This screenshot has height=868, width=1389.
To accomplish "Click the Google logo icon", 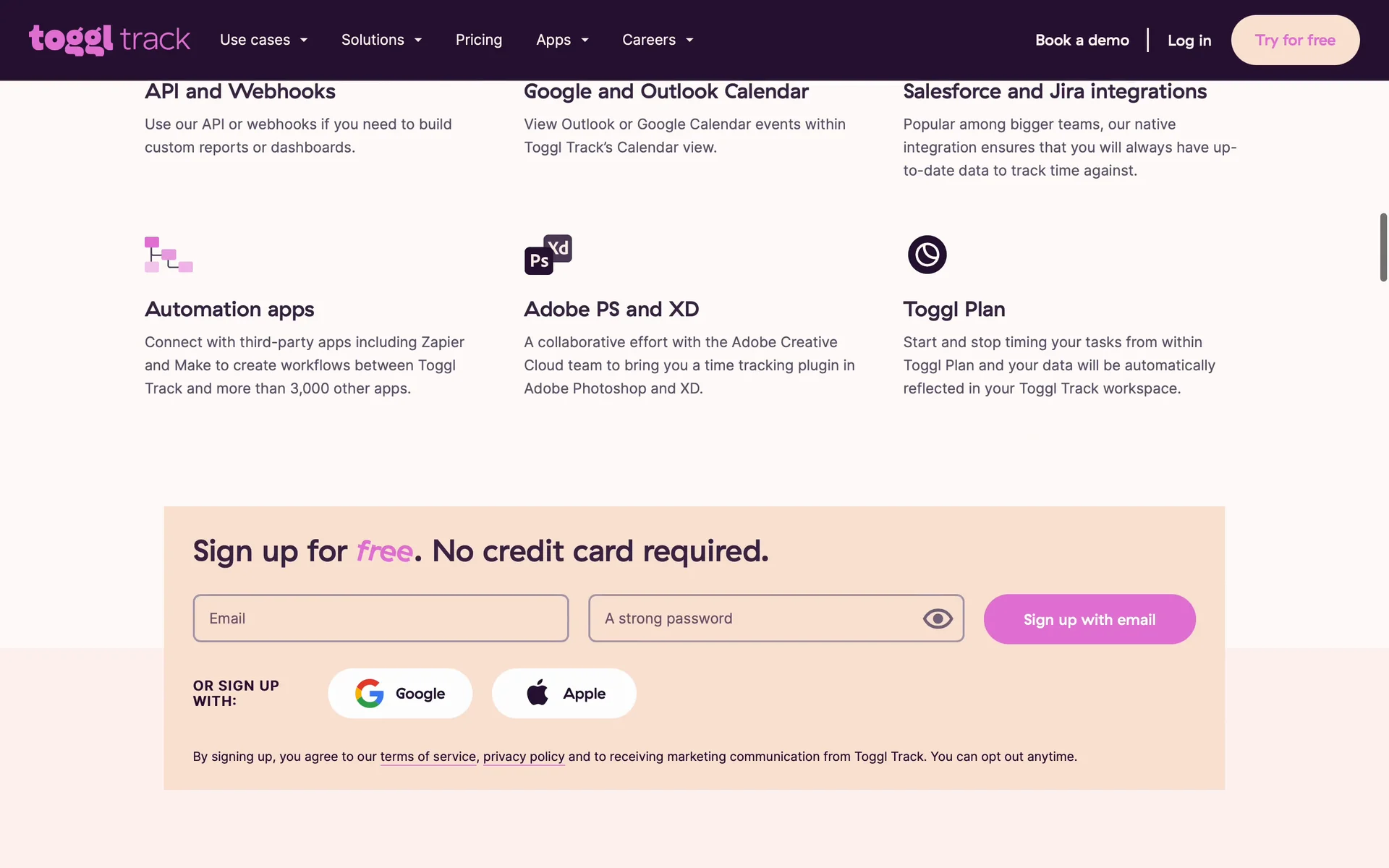I will tap(370, 694).
